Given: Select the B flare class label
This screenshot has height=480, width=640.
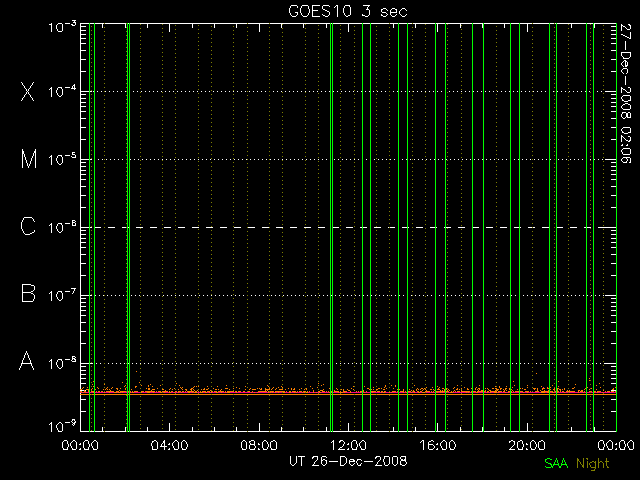Looking at the screenshot, I should coord(28,293).
